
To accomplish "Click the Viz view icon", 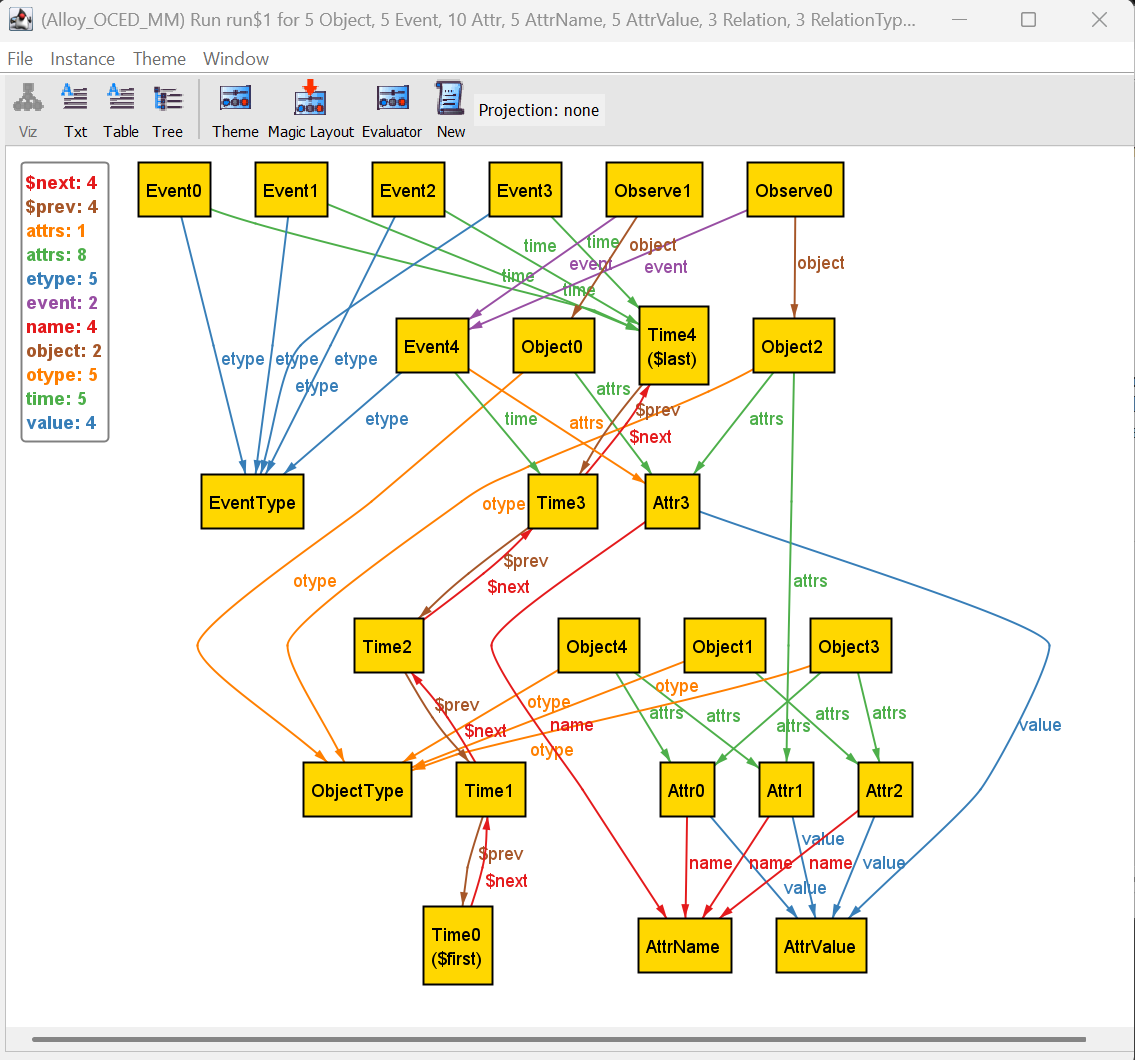I will 28,110.
